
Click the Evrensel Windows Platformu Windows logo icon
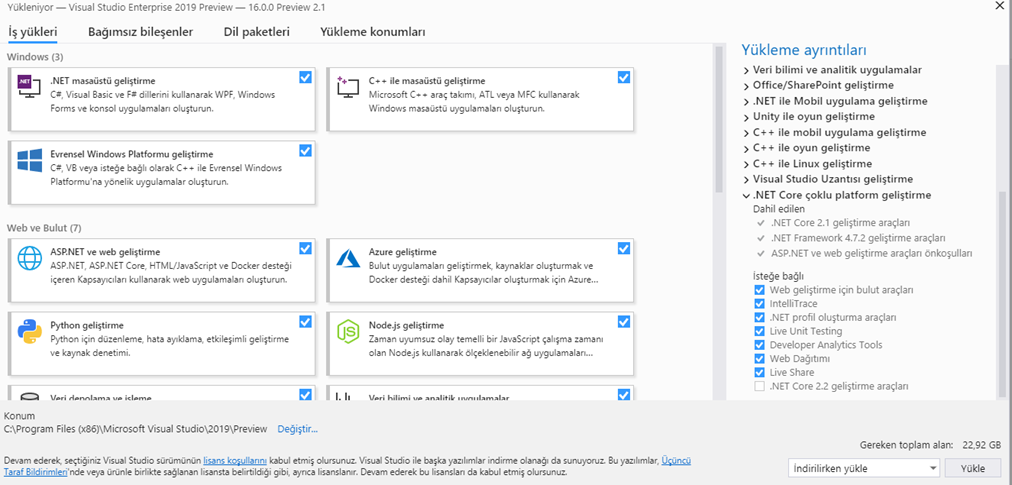30,161
